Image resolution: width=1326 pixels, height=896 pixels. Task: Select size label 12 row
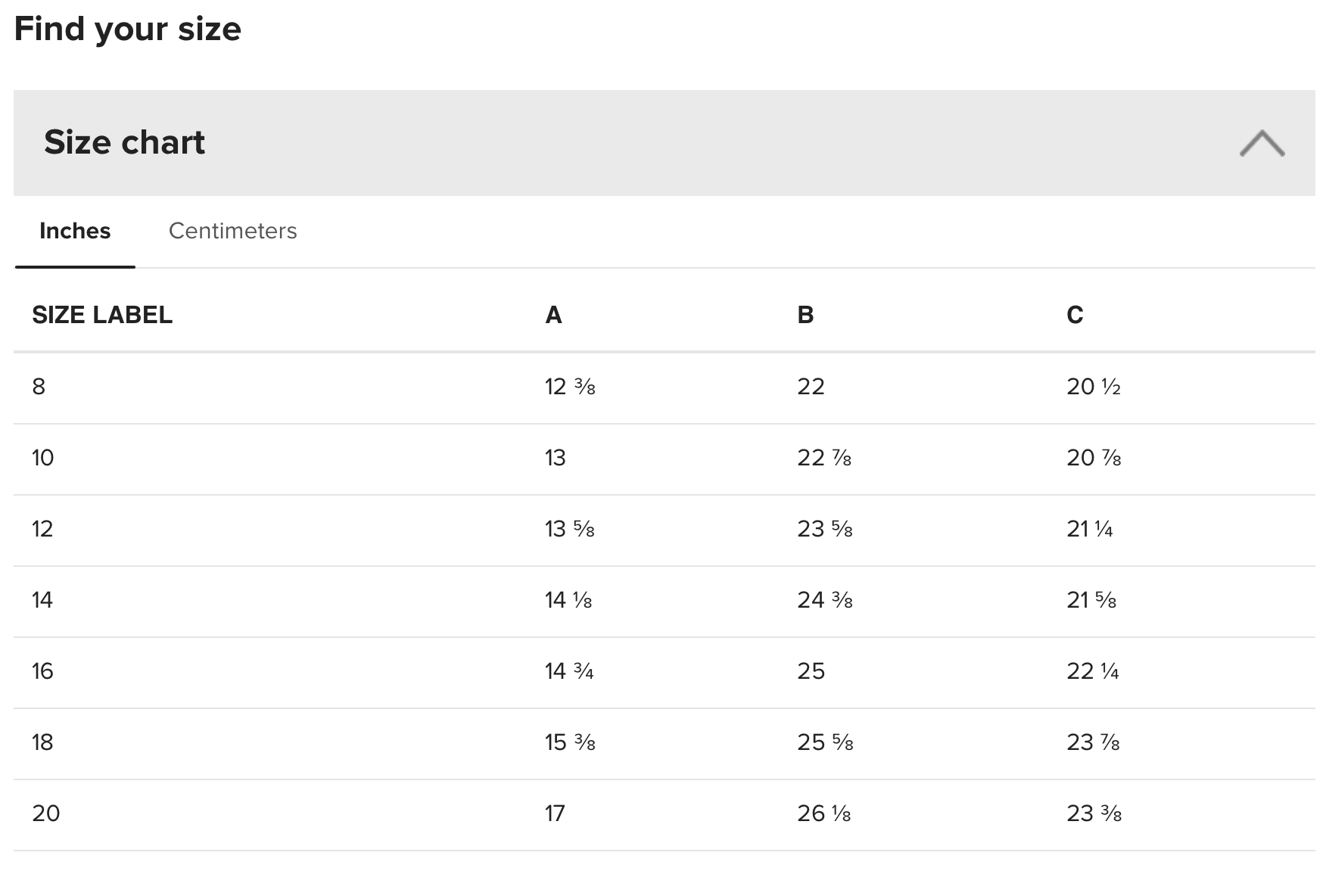click(x=42, y=529)
